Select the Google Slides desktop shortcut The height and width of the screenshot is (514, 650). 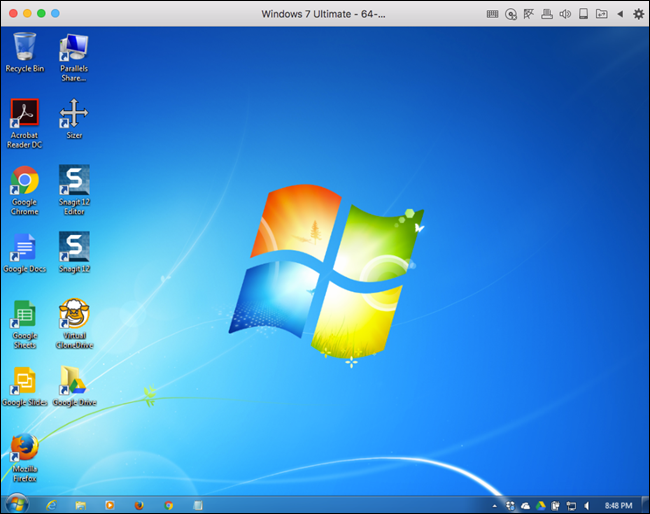point(24,387)
